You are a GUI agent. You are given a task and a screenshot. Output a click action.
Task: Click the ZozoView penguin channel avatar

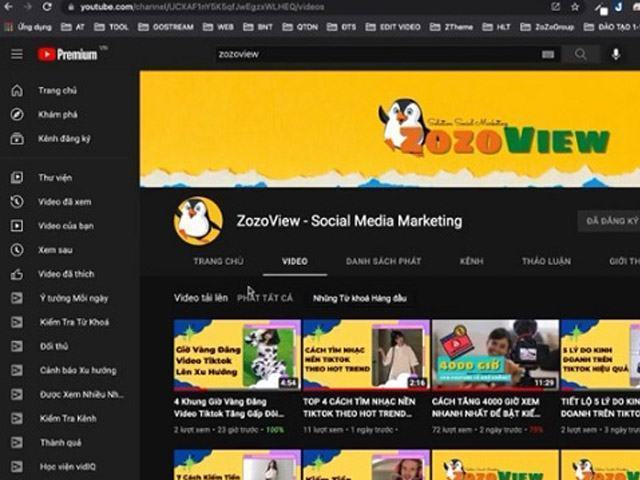point(198,221)
